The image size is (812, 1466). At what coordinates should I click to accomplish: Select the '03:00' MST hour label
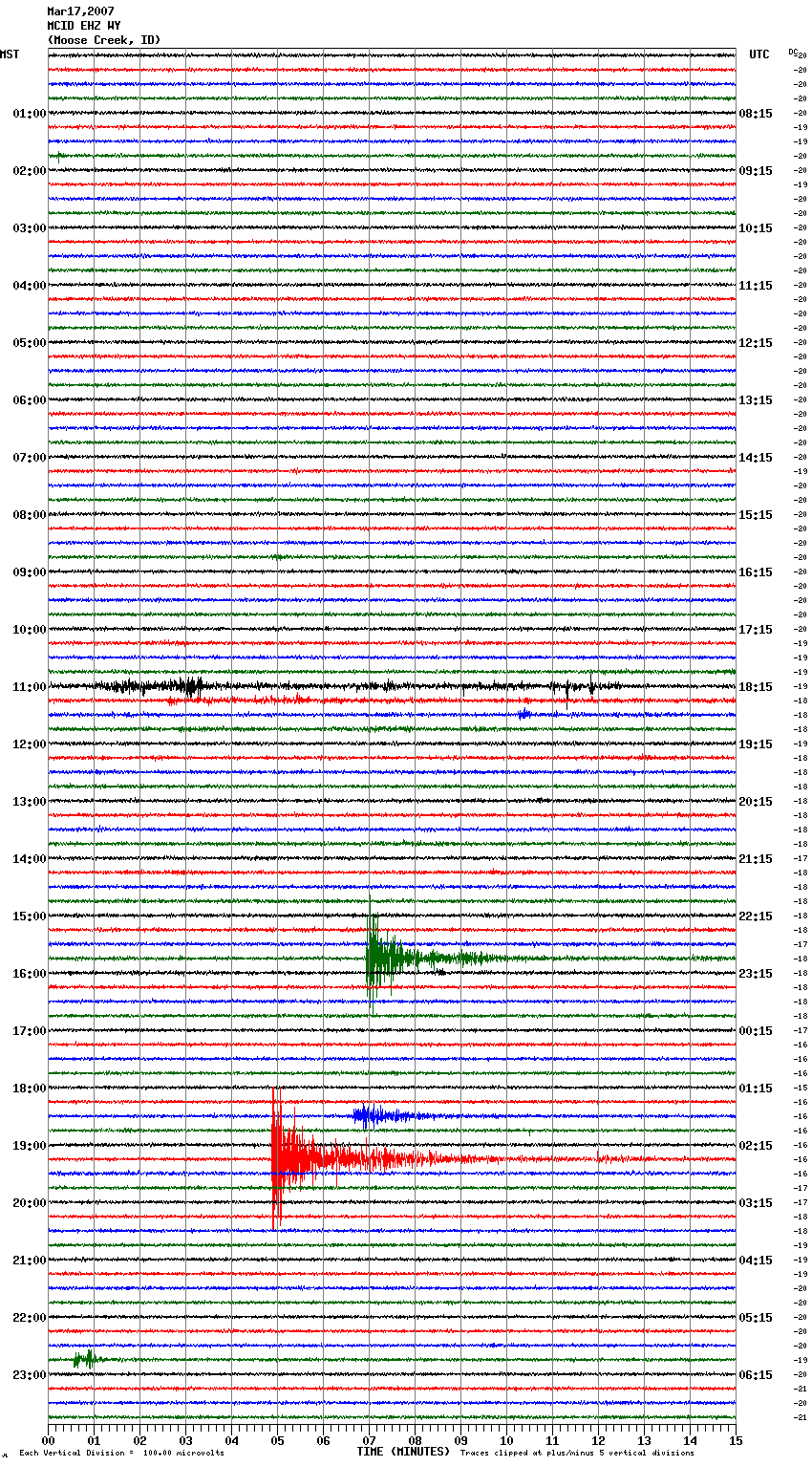click(29, 228)
